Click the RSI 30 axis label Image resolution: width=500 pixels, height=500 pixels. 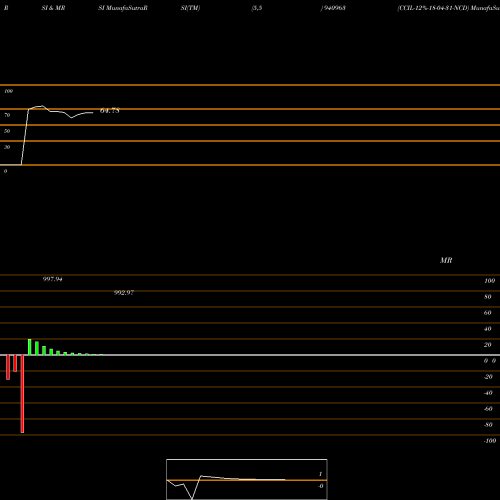click(7, 147)
